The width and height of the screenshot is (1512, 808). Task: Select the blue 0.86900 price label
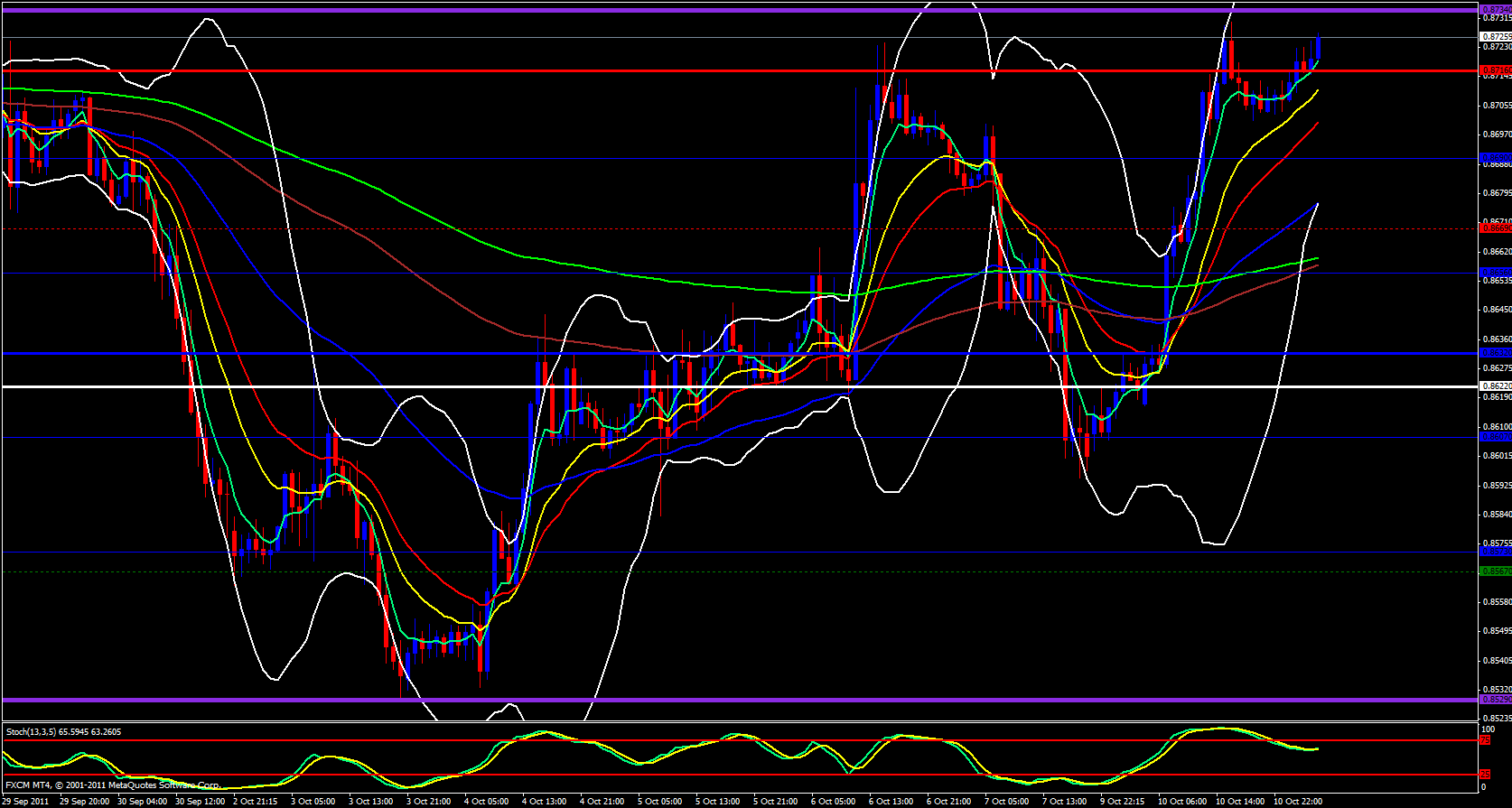[x=1495, y=158]
